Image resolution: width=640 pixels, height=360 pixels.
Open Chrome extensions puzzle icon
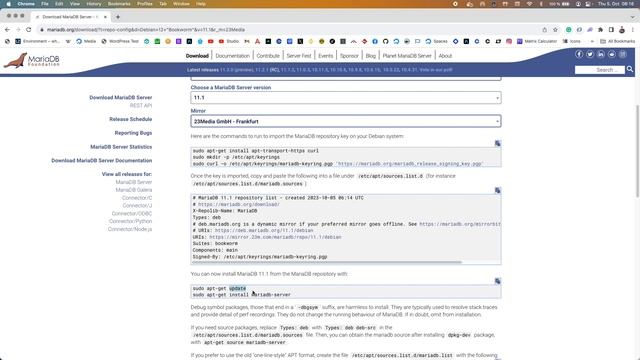click(600, 29)
